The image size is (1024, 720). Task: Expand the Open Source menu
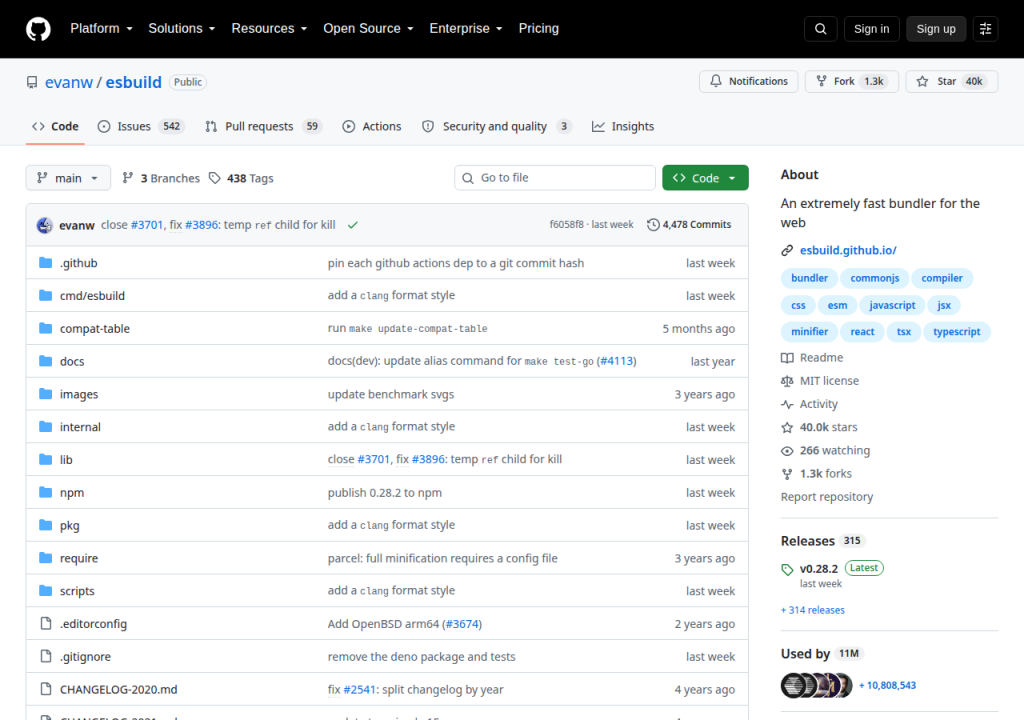368,29
